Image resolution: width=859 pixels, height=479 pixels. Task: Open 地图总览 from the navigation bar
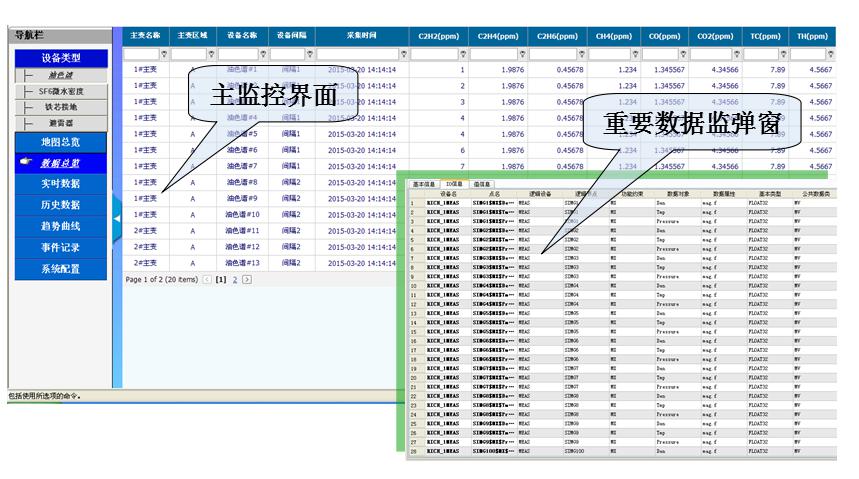61,142
